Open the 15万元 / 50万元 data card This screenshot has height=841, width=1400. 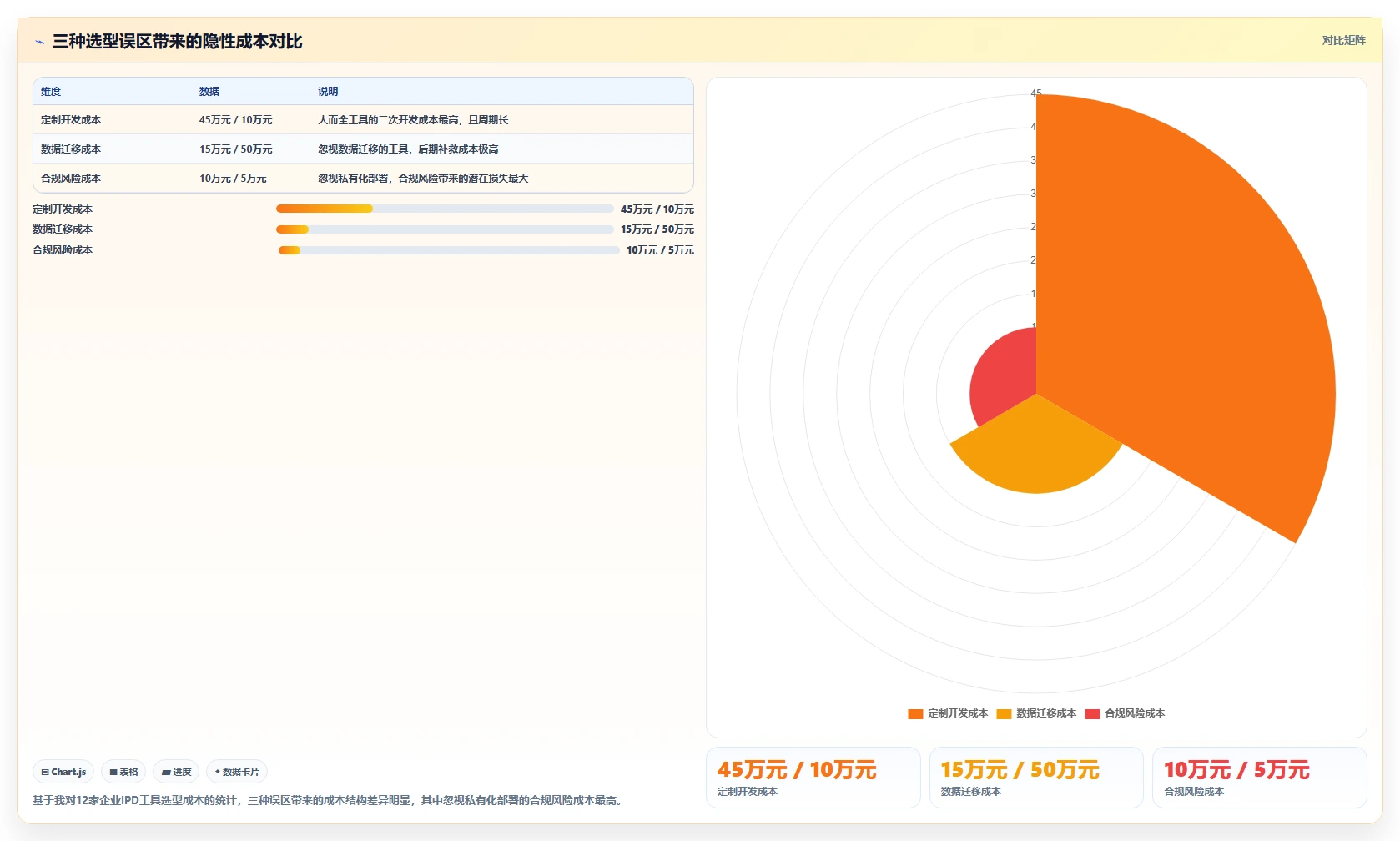(x=1036, y=778)
